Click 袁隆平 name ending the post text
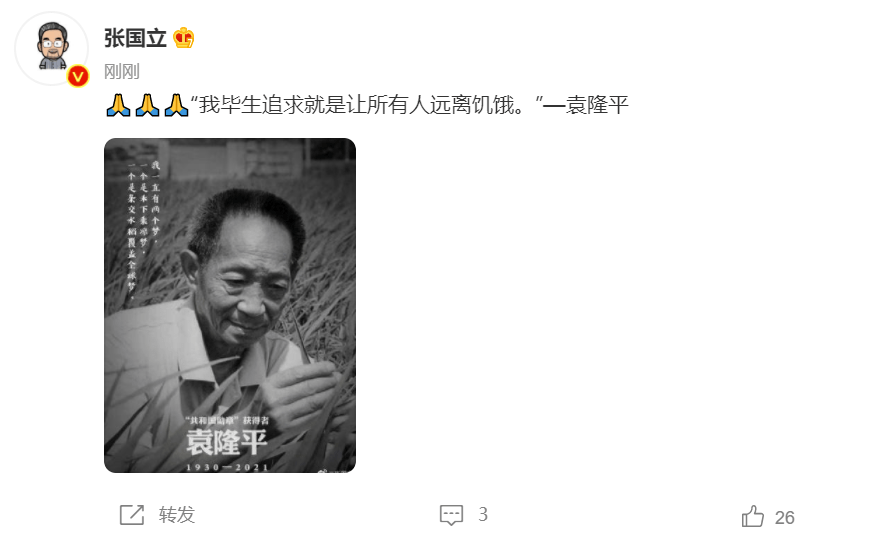The height and width of the screenshot is (543, 891). pyautogui.click(x=597, y=105)
